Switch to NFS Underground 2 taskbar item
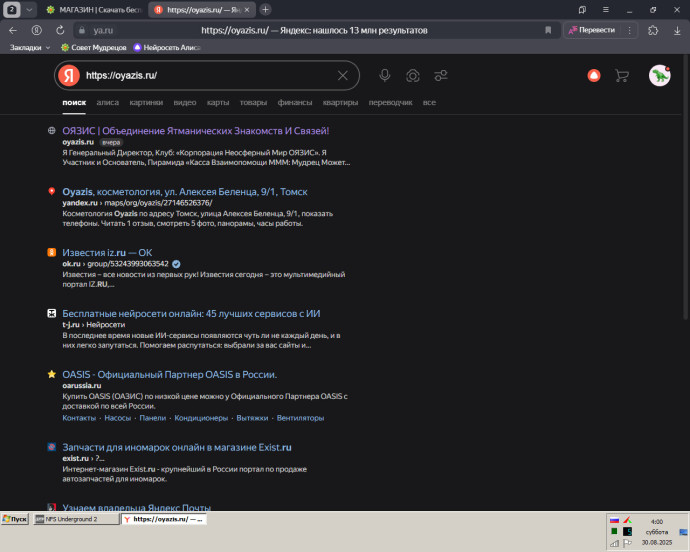This screenshot has width=690, height=552. point(76,519)
